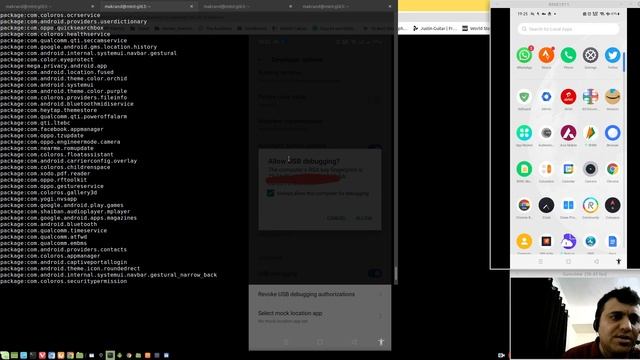Open the blue ring Browser app
Image resolution: width=640 pixels, height=360 pixels.
612,133
